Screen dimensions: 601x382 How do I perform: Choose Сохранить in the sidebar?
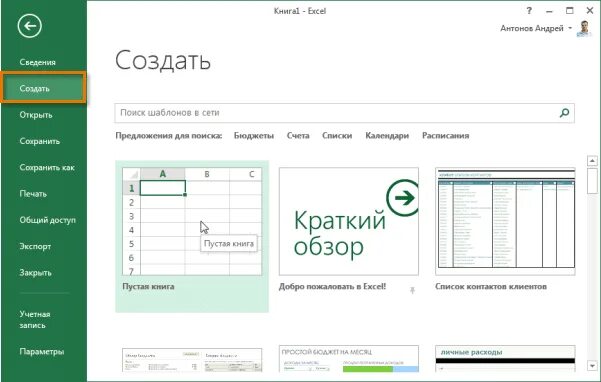[40, 141]
